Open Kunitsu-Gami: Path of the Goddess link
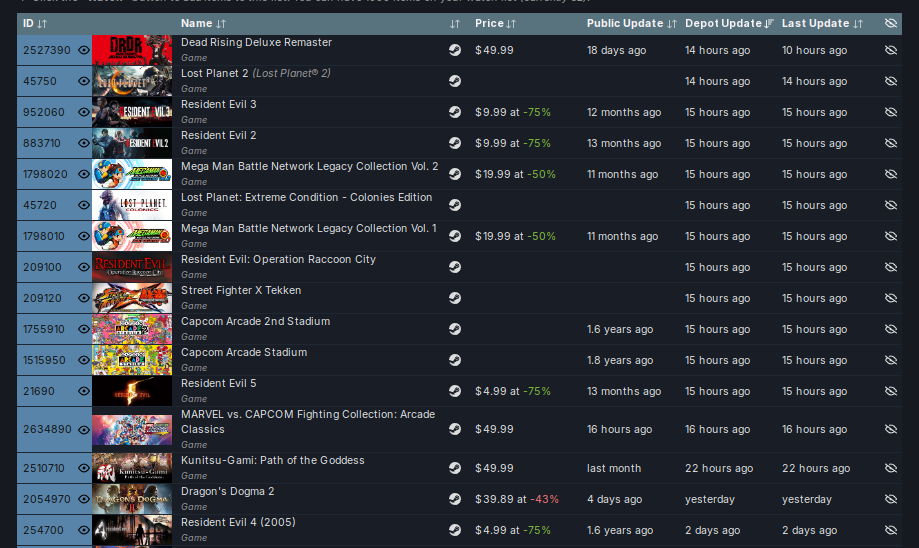Image resolution: width=919 pixels, height=548 pixels. pos(273,460)
